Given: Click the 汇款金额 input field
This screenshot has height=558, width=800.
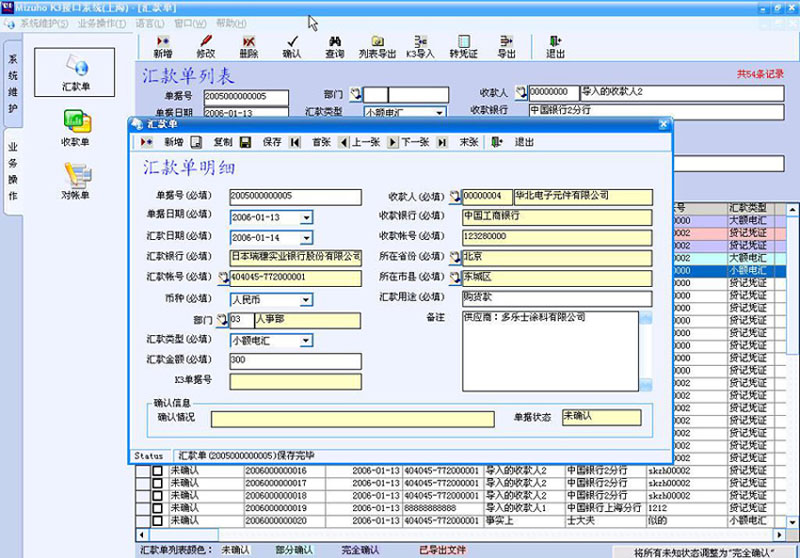Looking at the screenshot, I should point(295,361).
